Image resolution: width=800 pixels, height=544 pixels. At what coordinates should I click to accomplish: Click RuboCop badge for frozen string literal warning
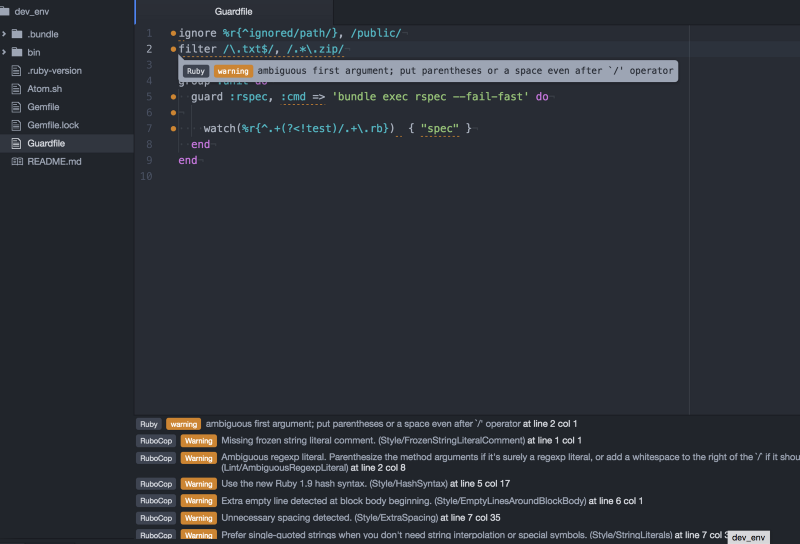click(x=156, y=441)
